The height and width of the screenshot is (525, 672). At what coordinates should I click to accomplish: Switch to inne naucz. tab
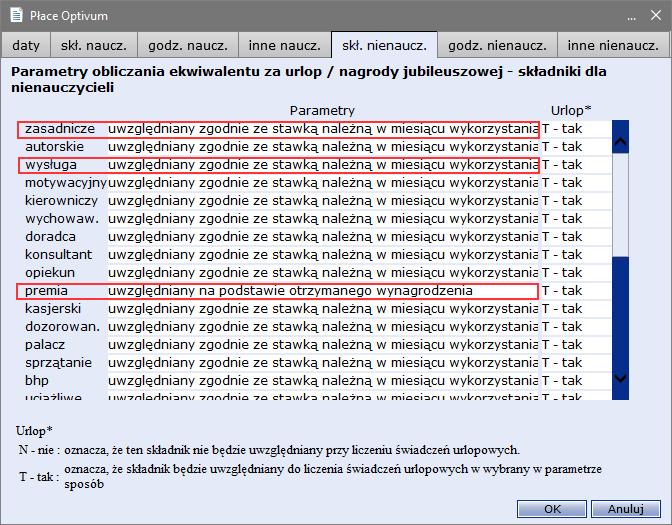pos(285,45)
